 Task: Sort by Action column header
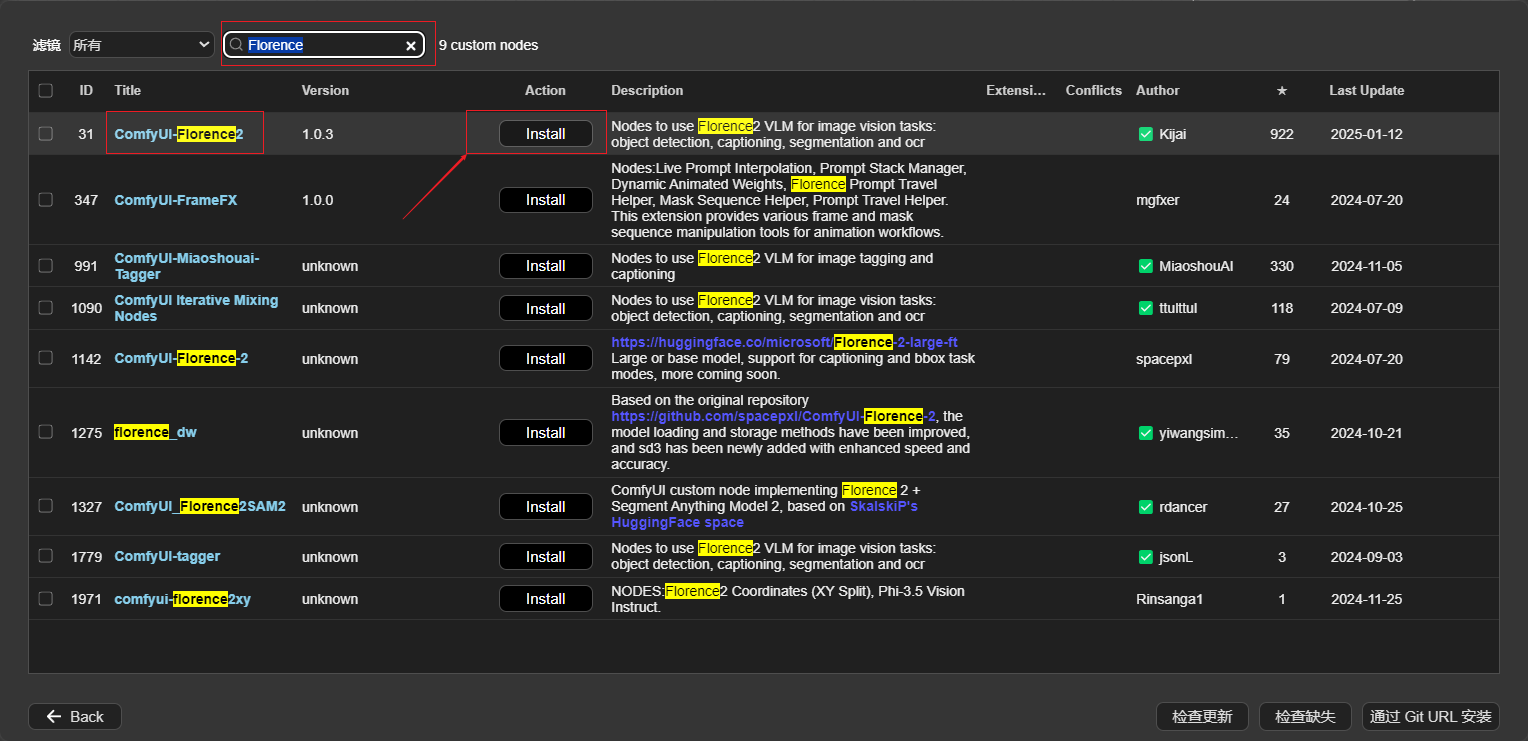[x=545, y=90]
